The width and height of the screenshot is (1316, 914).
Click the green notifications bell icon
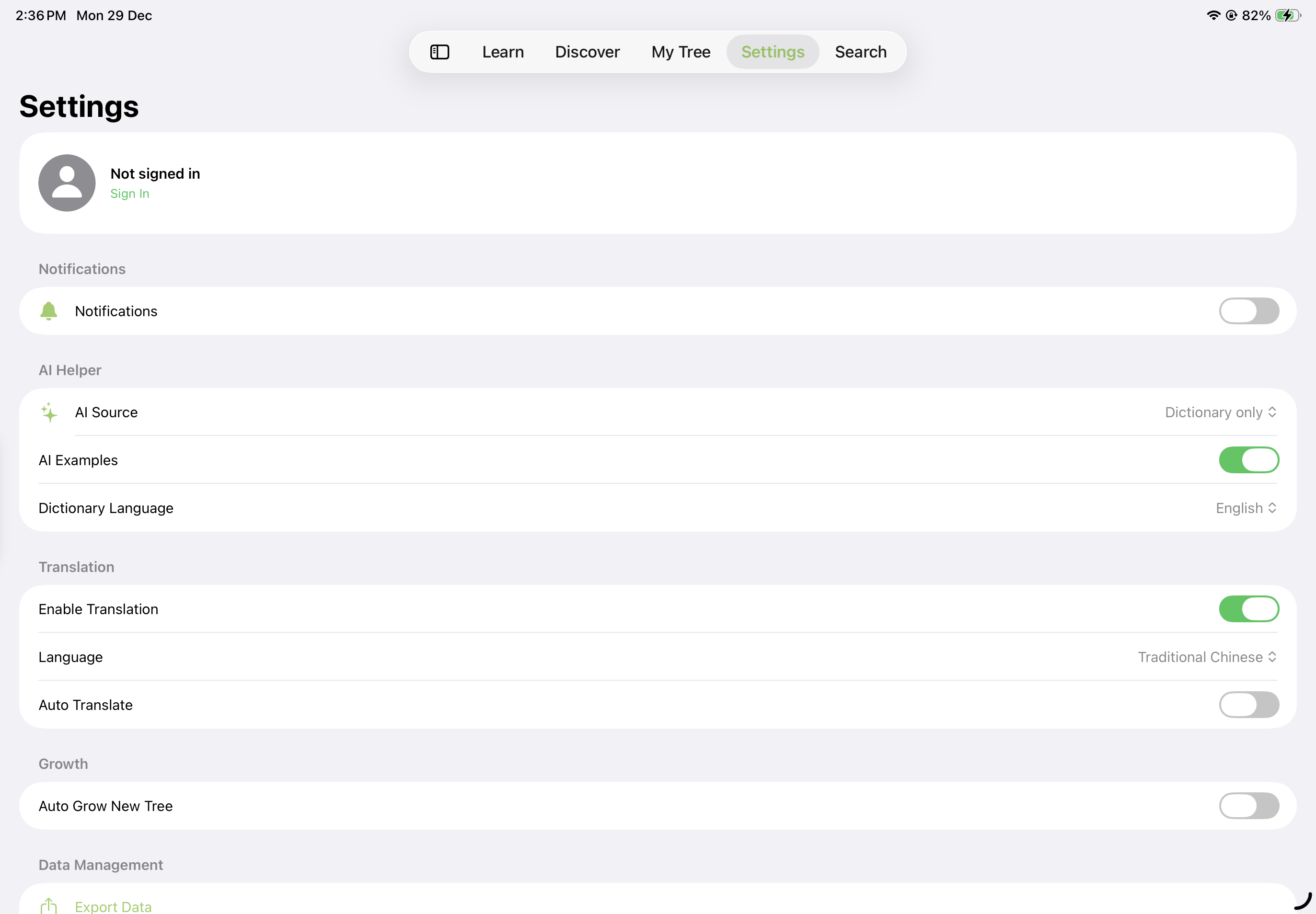pyautogui.click(x=49, y=311)
